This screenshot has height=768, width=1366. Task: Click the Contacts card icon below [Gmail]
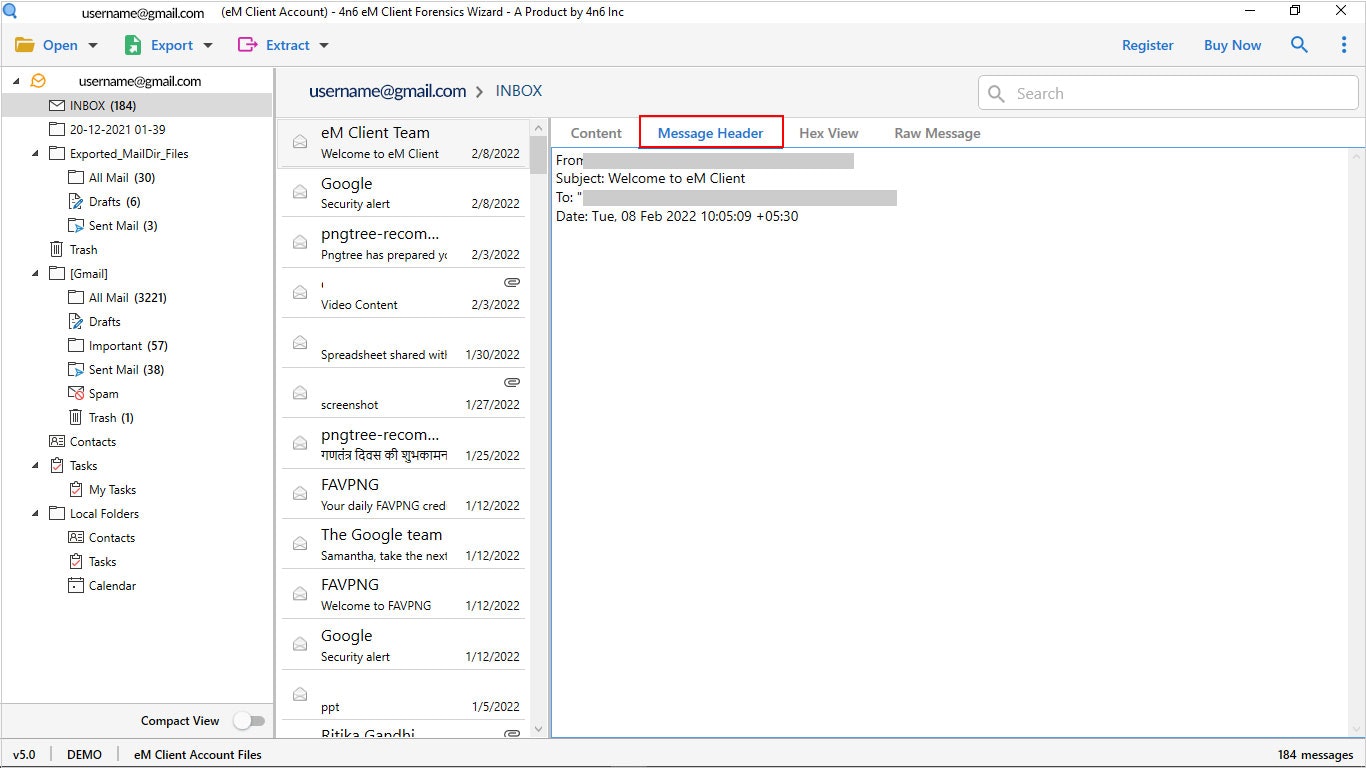57,441
